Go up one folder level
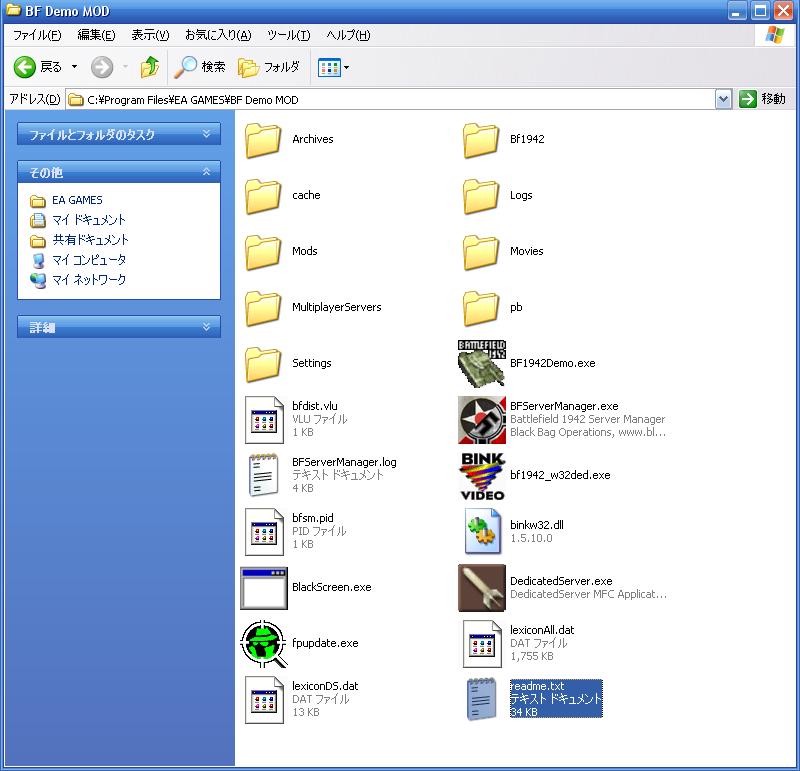Screen dimensions: 800x771 (149, 67)
